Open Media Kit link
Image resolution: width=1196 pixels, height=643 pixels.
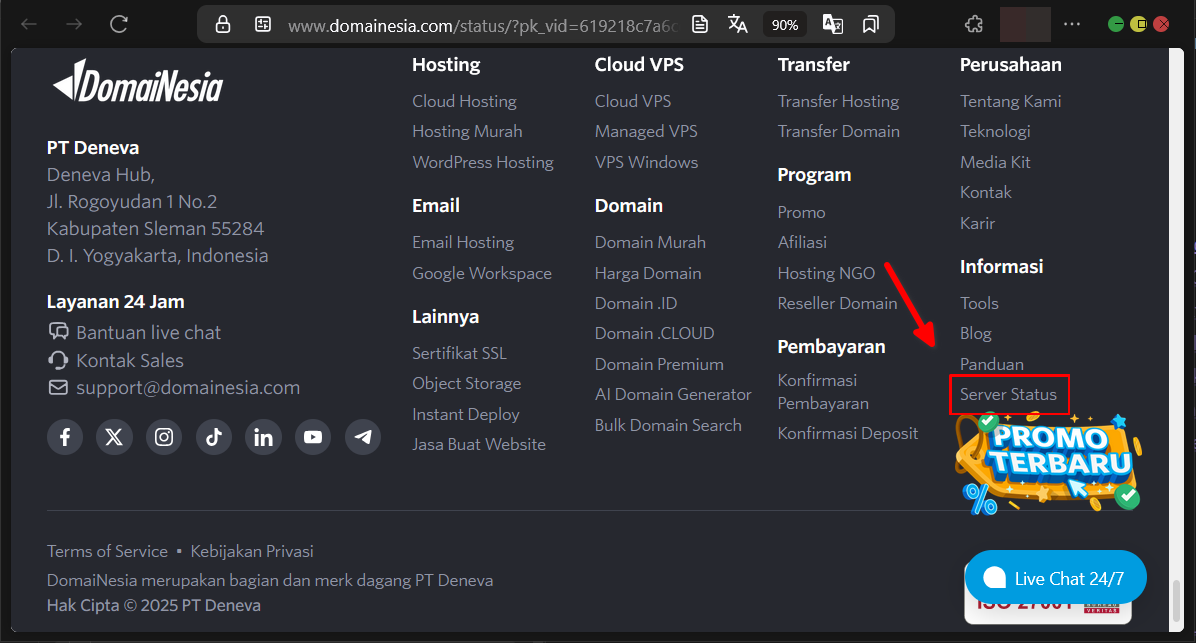(x=995, y=162)
